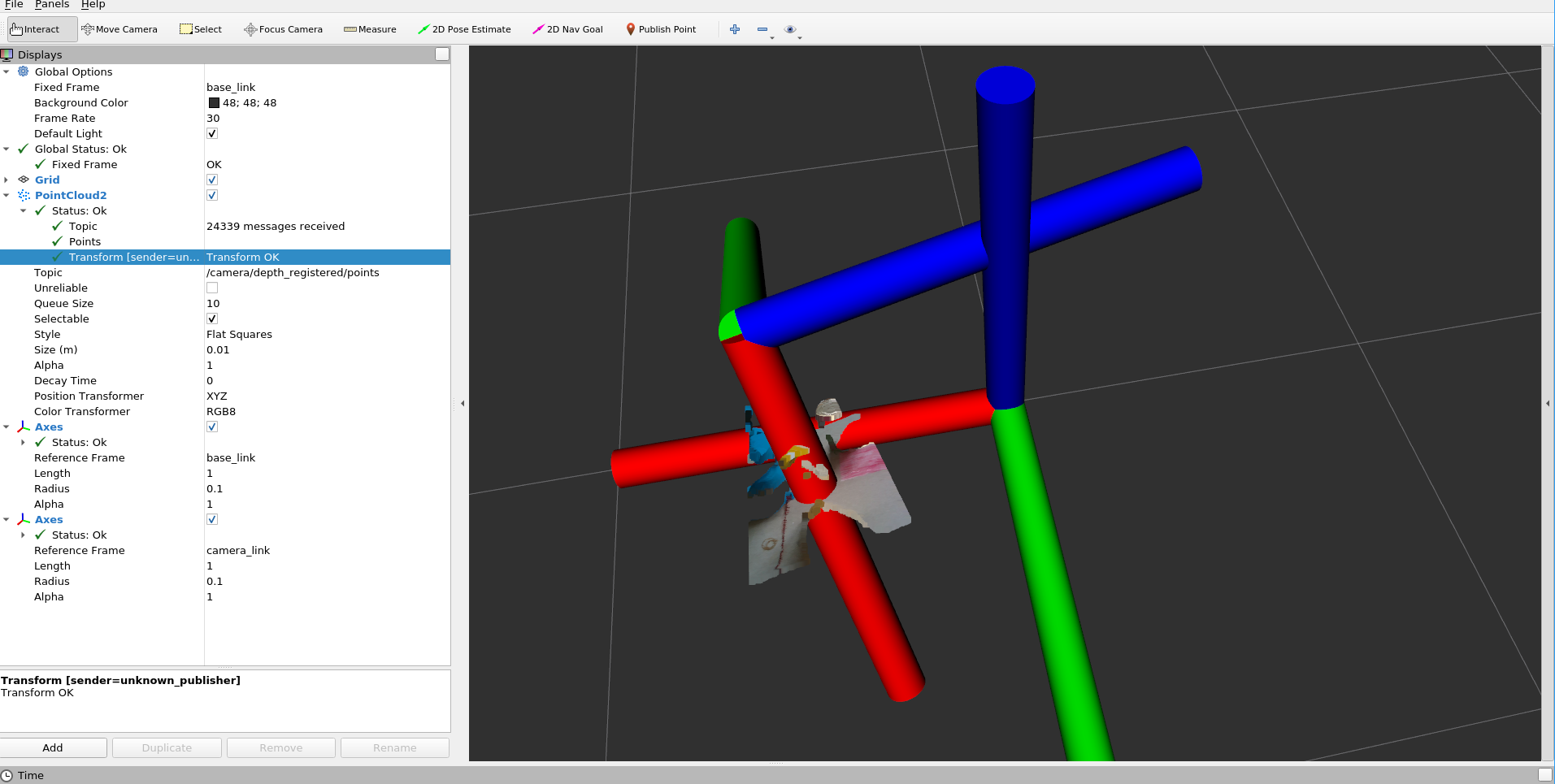Image resolution: width=1555 pixels, height=784 pixels.
Task: Click the Global Options gear icon
Action: coord(24,71)
